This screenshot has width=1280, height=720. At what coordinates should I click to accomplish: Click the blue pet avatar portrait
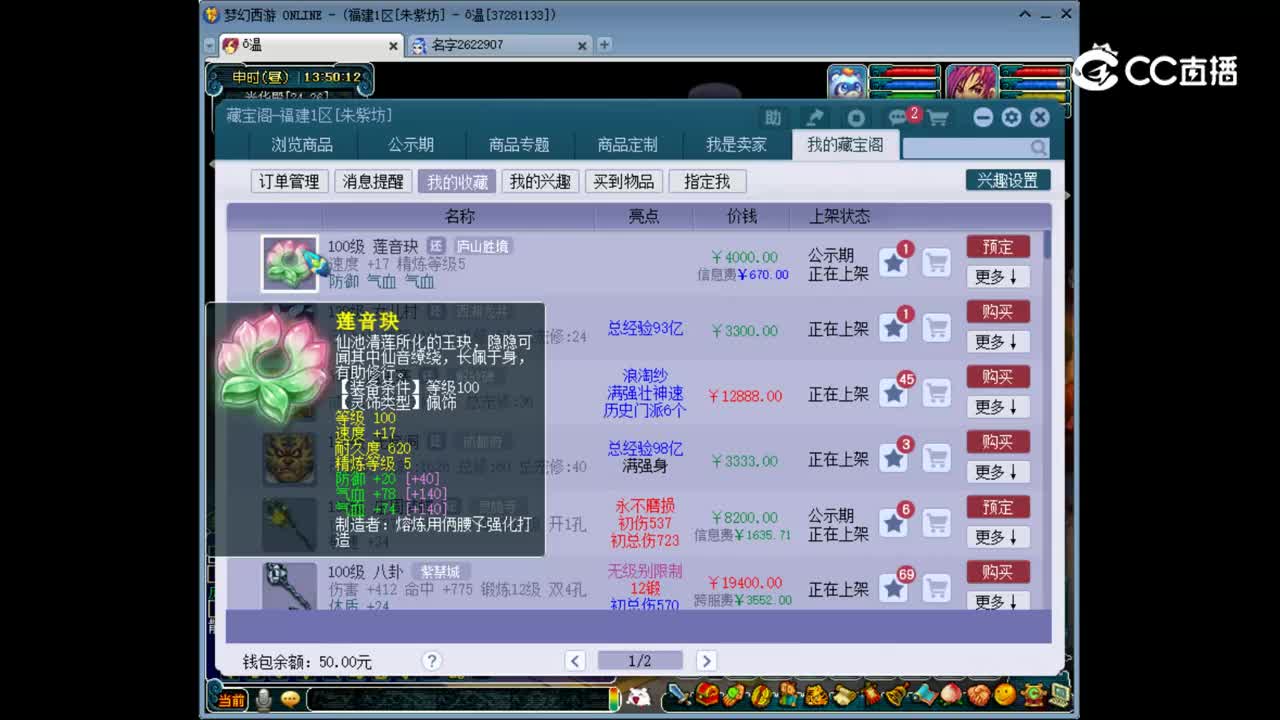[x=847, y=83]
